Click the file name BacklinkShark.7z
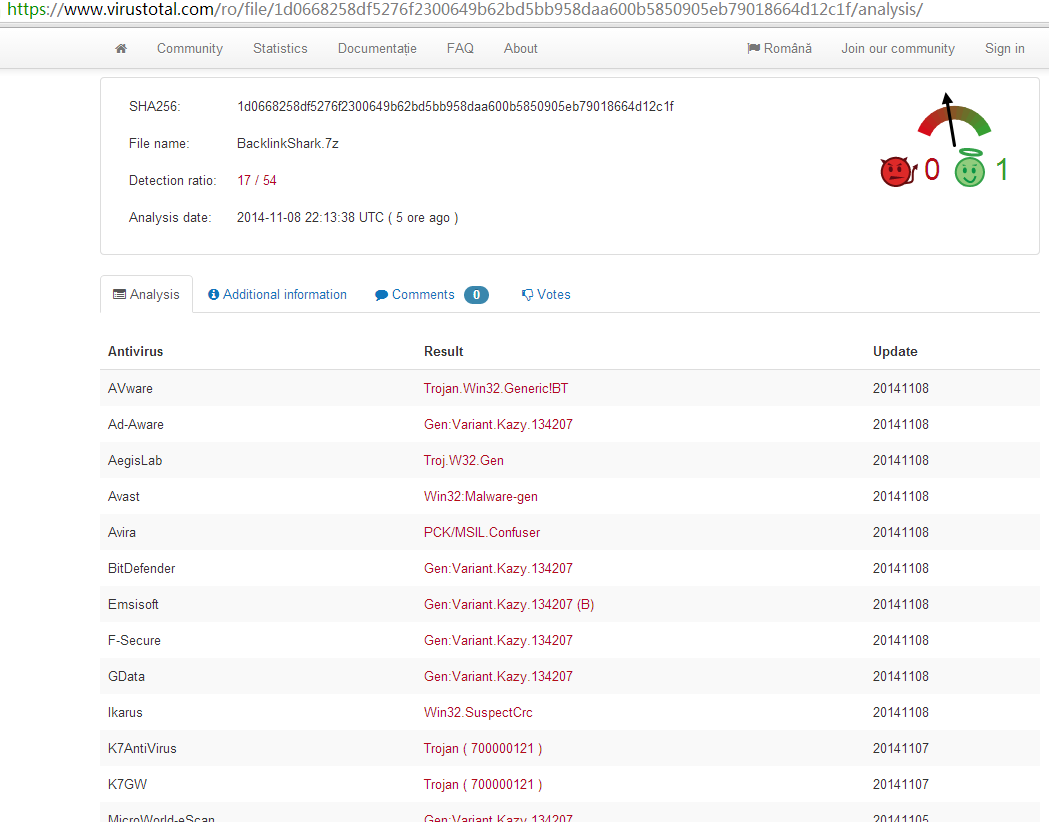The height and width of the screenshot is (822, 1049). click(288, 144)
